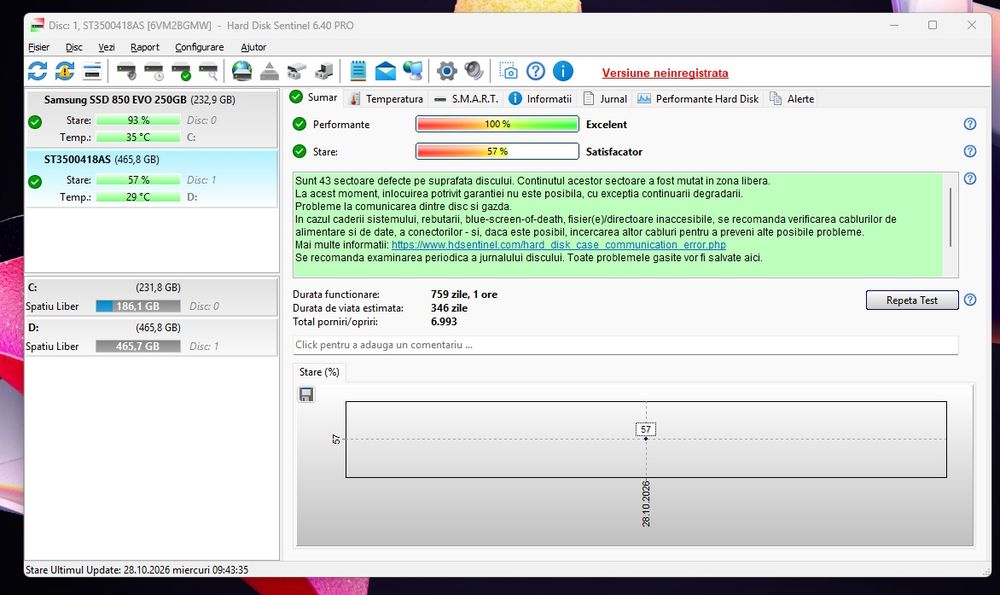Open configuration with the gear icon
Screen dimensions: 1000x595
446,71
